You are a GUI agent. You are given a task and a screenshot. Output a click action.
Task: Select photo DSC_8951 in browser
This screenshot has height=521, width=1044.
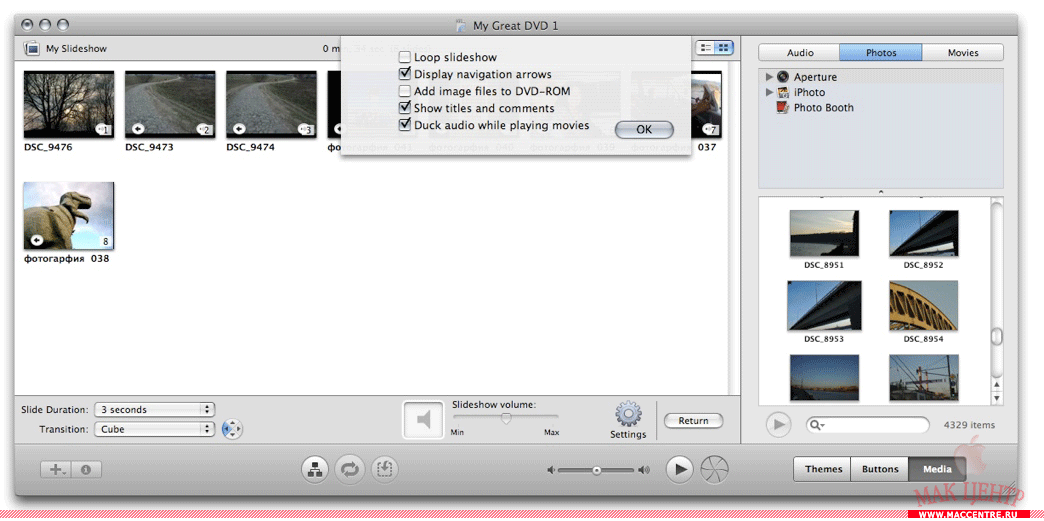(x=824, y=234)
